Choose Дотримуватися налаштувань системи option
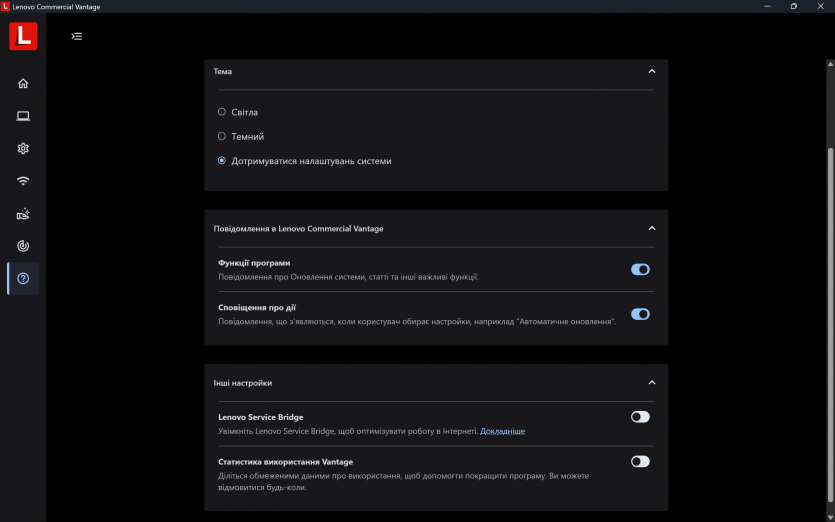The width and height of the screenshot is (835, 522). 222,161
